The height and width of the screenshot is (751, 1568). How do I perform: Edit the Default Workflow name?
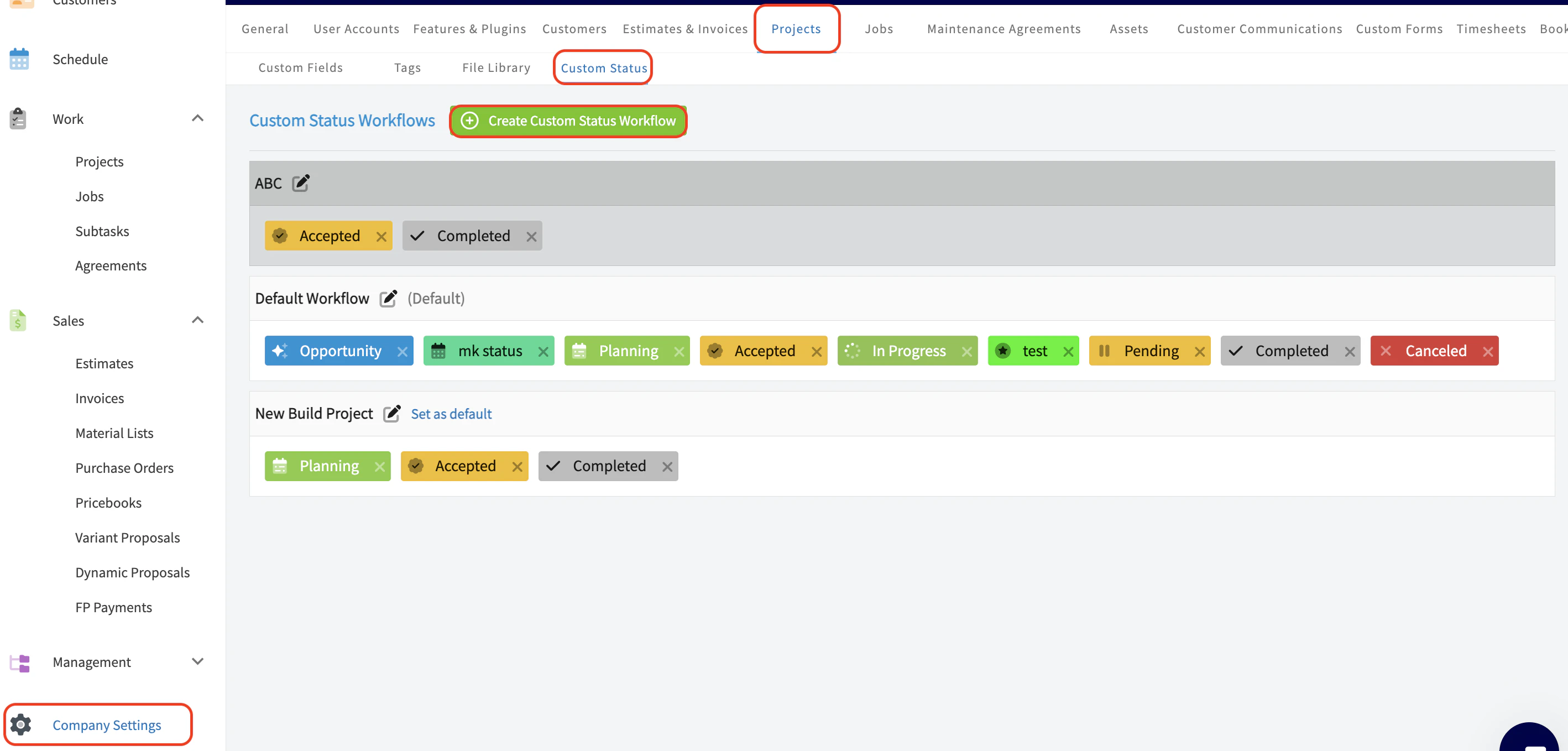[x=388, y=298]
